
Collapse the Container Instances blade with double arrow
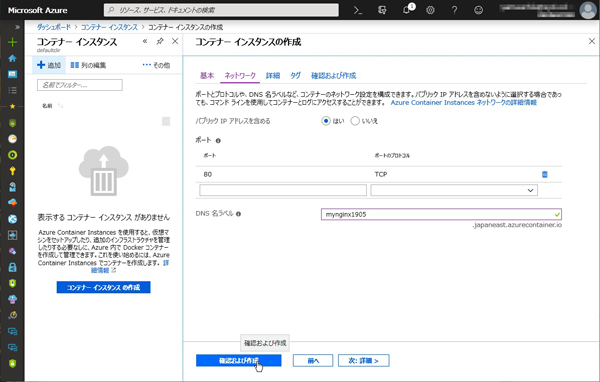click(145, 41)
